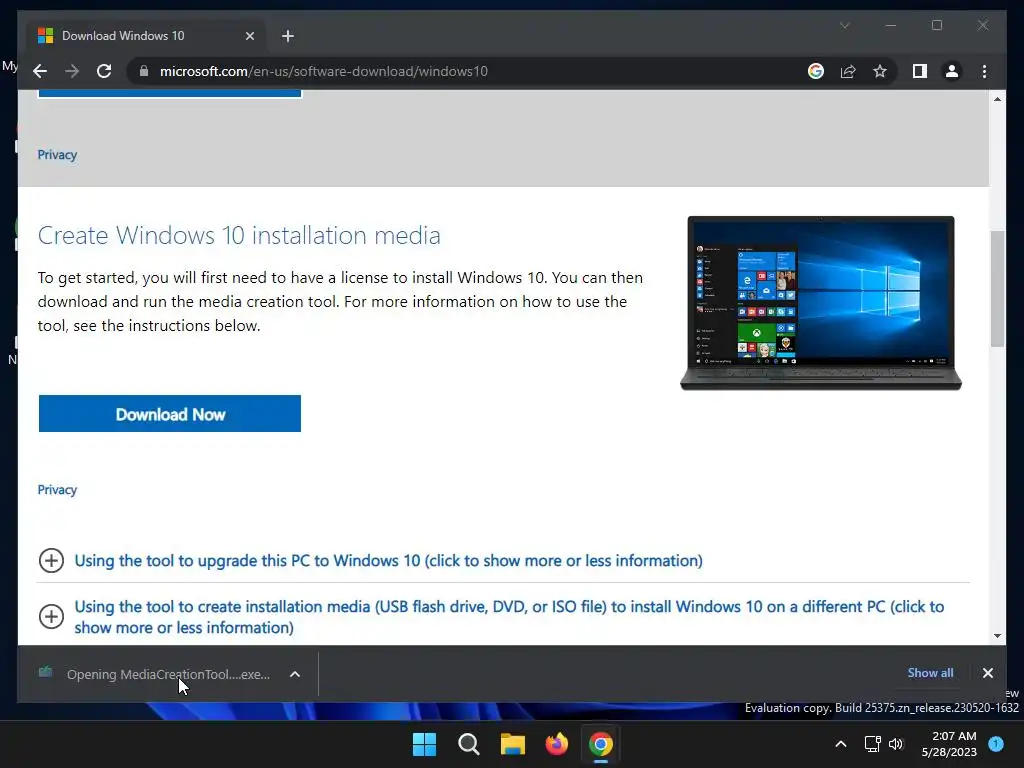1024x768 pixels.
Task: Open Google icon in address bar
Action: point(816,71)
